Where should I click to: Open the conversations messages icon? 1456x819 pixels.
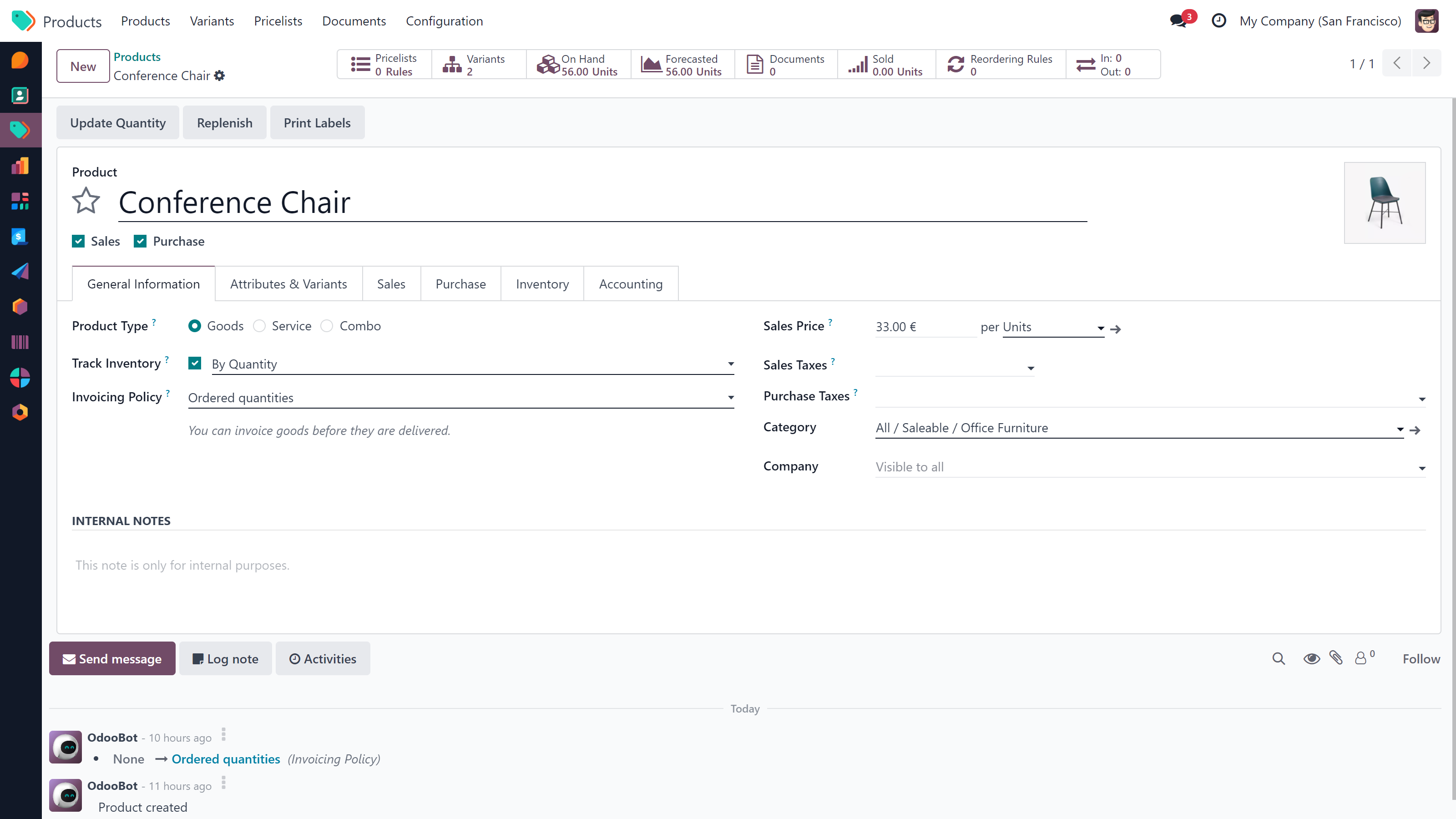(x=1178, y=21)
